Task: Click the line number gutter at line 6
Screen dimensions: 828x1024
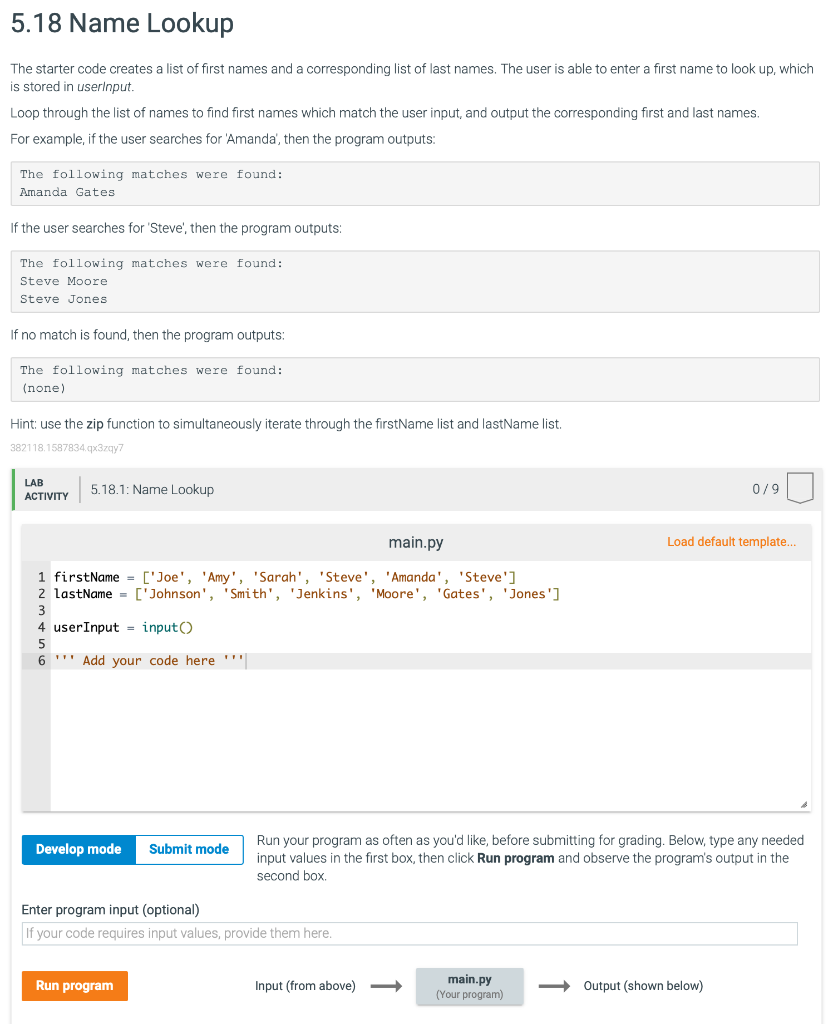Action: 40,660
